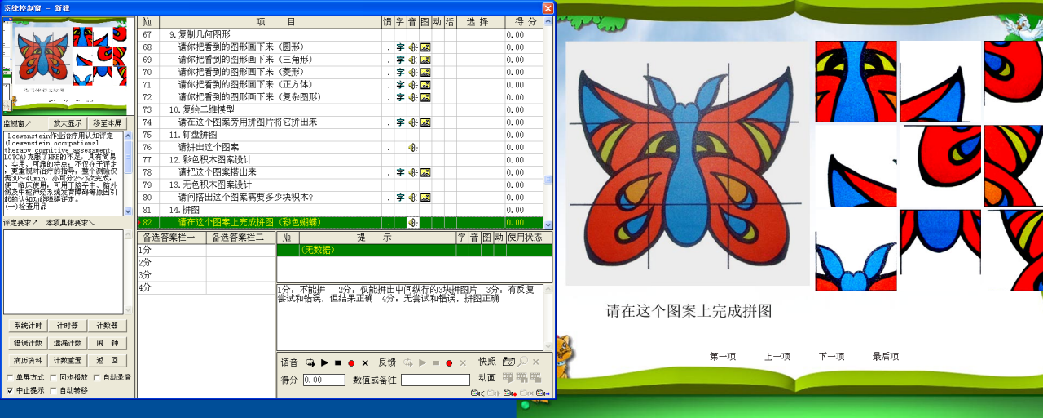This screenshot has height=418, width=1044.
Task: Click the 语音 loop playback icon
Action: pyautogui.click(x=310, y=363)
